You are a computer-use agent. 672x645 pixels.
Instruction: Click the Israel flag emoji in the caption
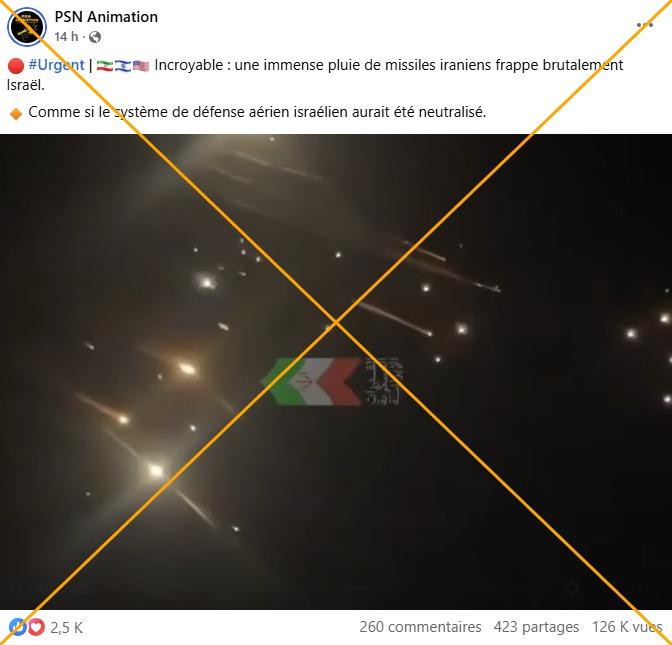[123, 66]
